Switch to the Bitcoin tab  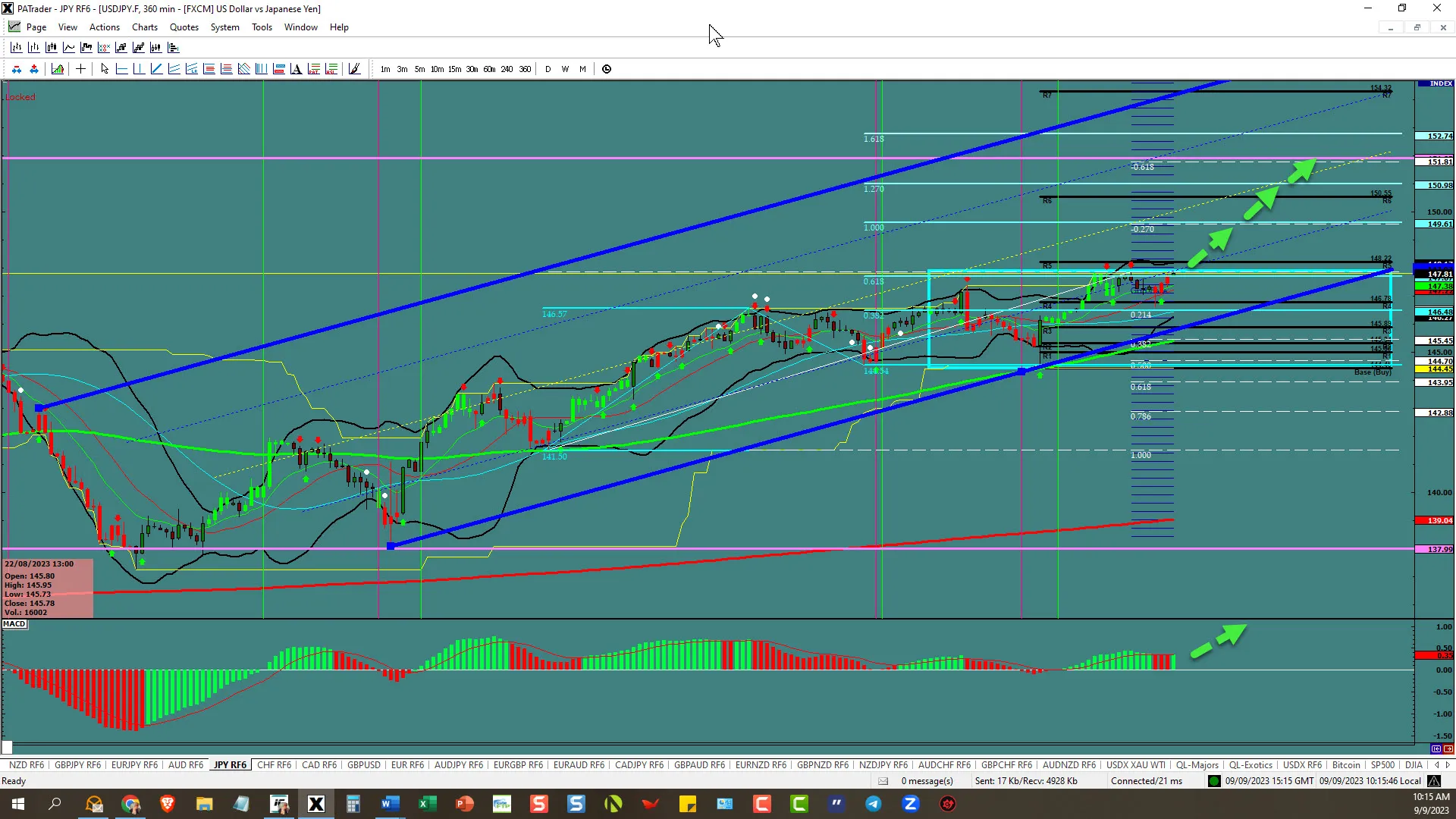[1346, 765]
